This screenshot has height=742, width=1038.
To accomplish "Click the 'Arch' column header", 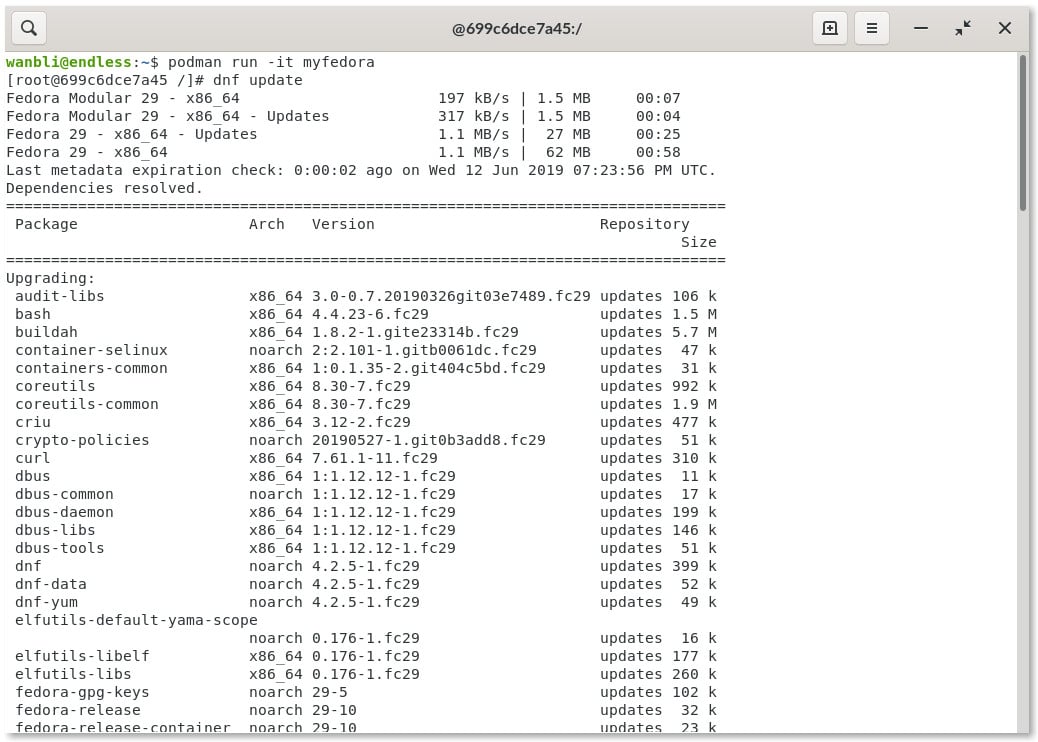I will (x=267, y=224).
